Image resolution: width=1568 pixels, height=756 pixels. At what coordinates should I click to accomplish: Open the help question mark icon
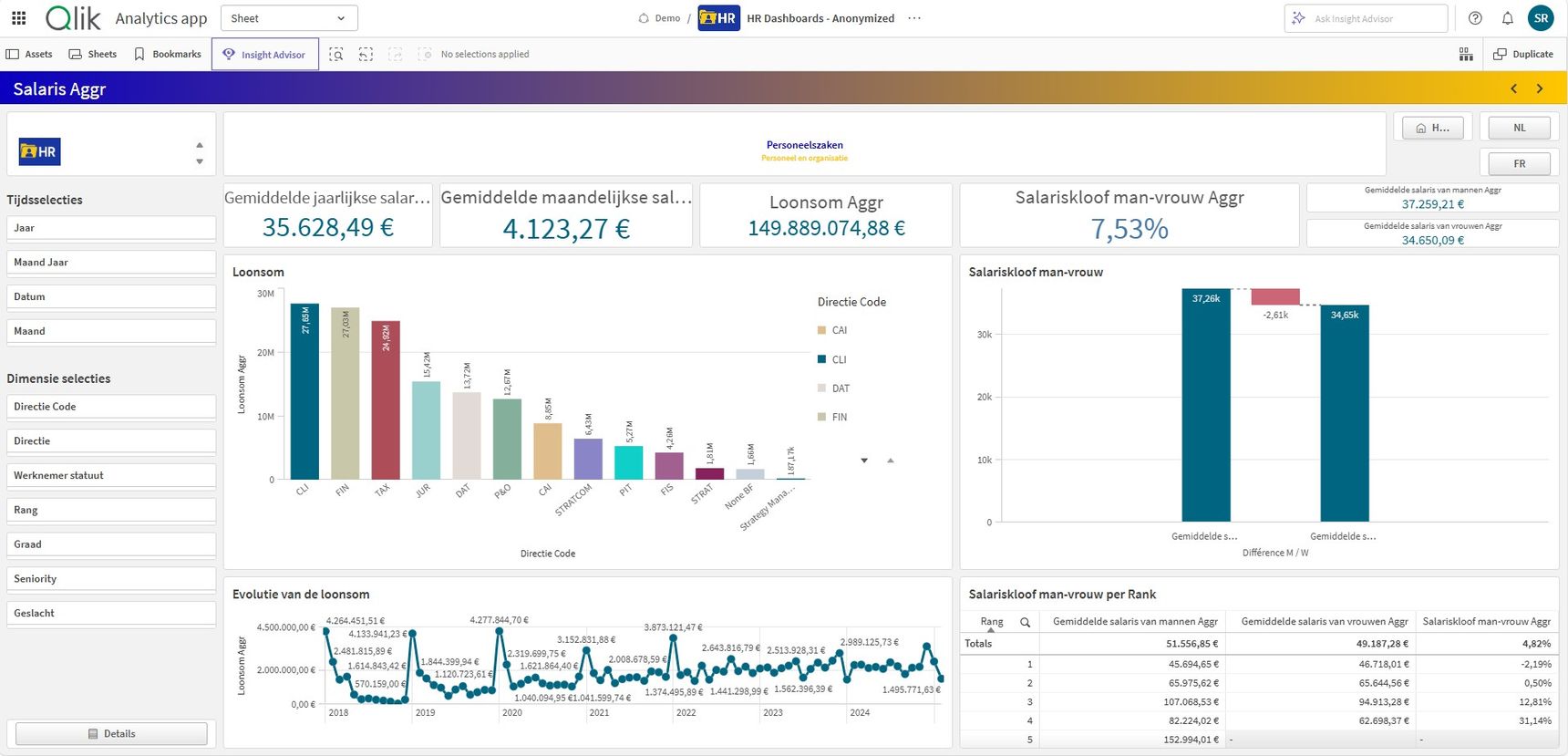click(1475, 18)
